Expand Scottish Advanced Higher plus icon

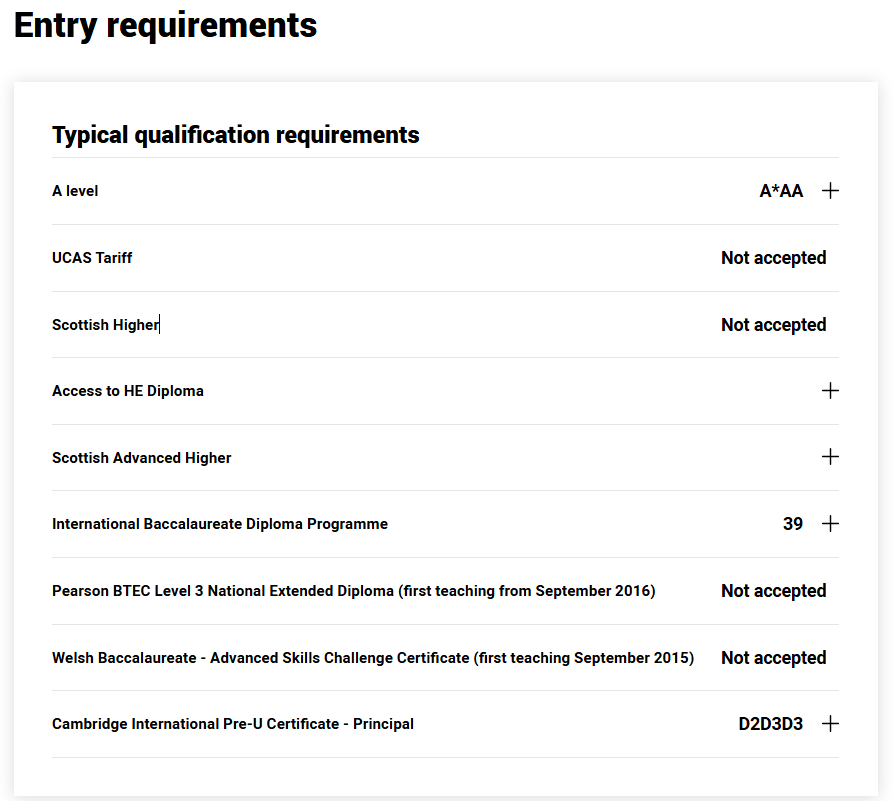(830, 457)
